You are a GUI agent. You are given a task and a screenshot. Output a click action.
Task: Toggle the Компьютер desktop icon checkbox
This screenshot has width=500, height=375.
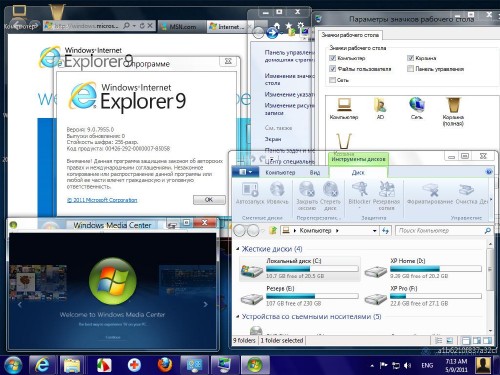332,58
